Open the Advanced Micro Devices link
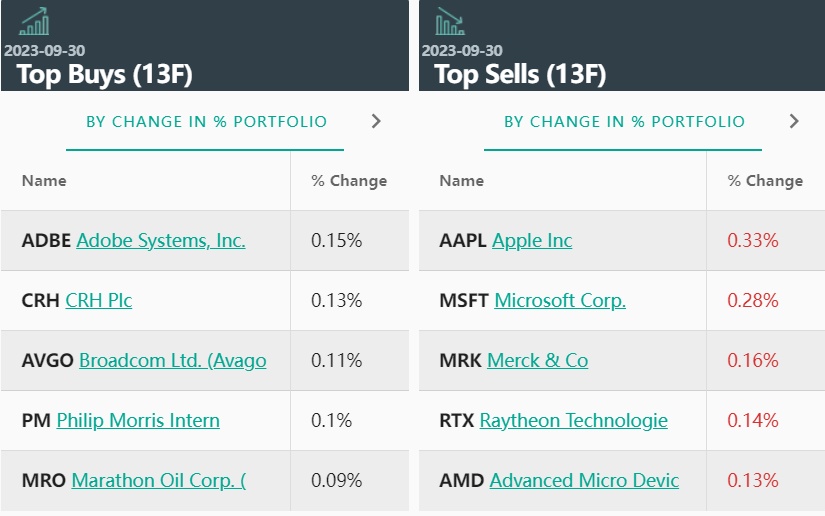Viewport: 825px width, 516px height. click(x=584, y=480)
